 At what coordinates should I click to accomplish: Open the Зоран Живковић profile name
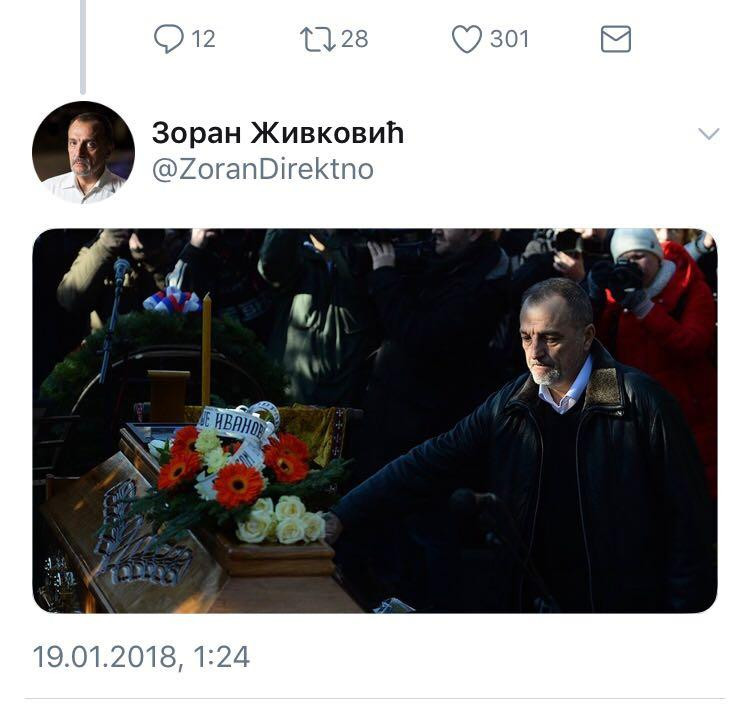point(278,133)
